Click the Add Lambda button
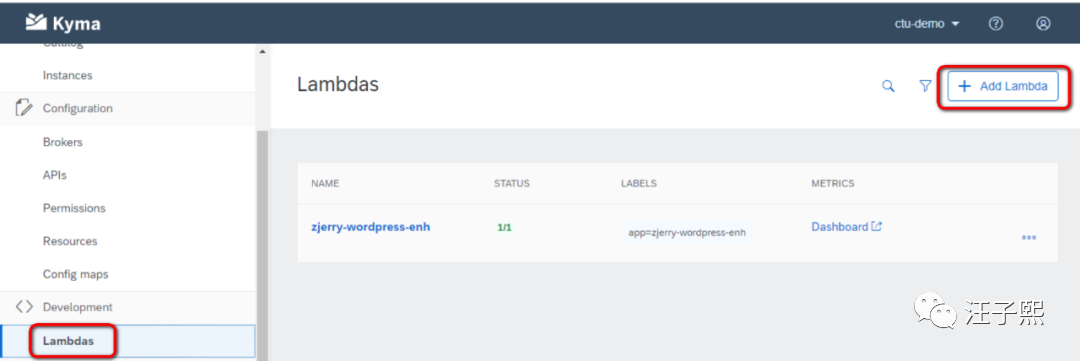Viewport: 1080px width, 361px height. coord(1003,86)
